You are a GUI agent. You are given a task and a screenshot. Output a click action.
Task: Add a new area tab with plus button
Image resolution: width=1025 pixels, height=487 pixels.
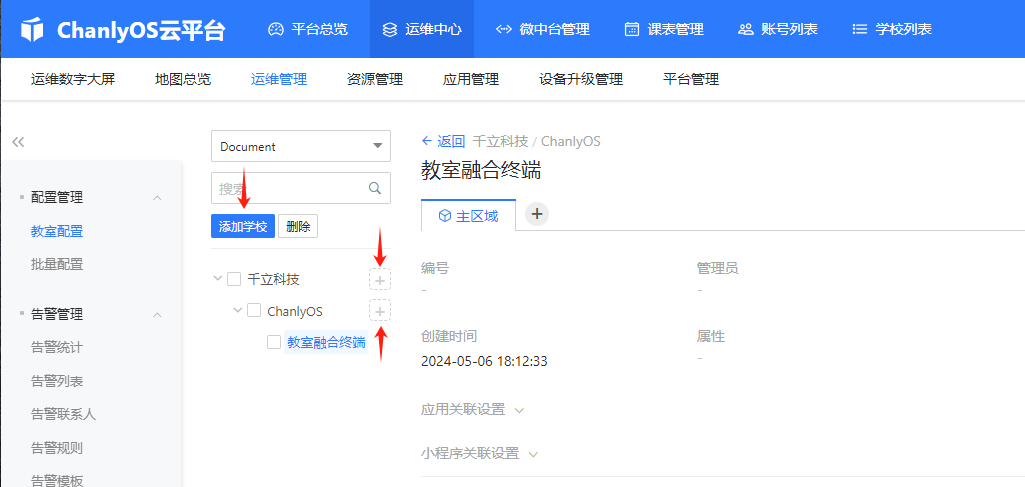[x=537, y=214]
